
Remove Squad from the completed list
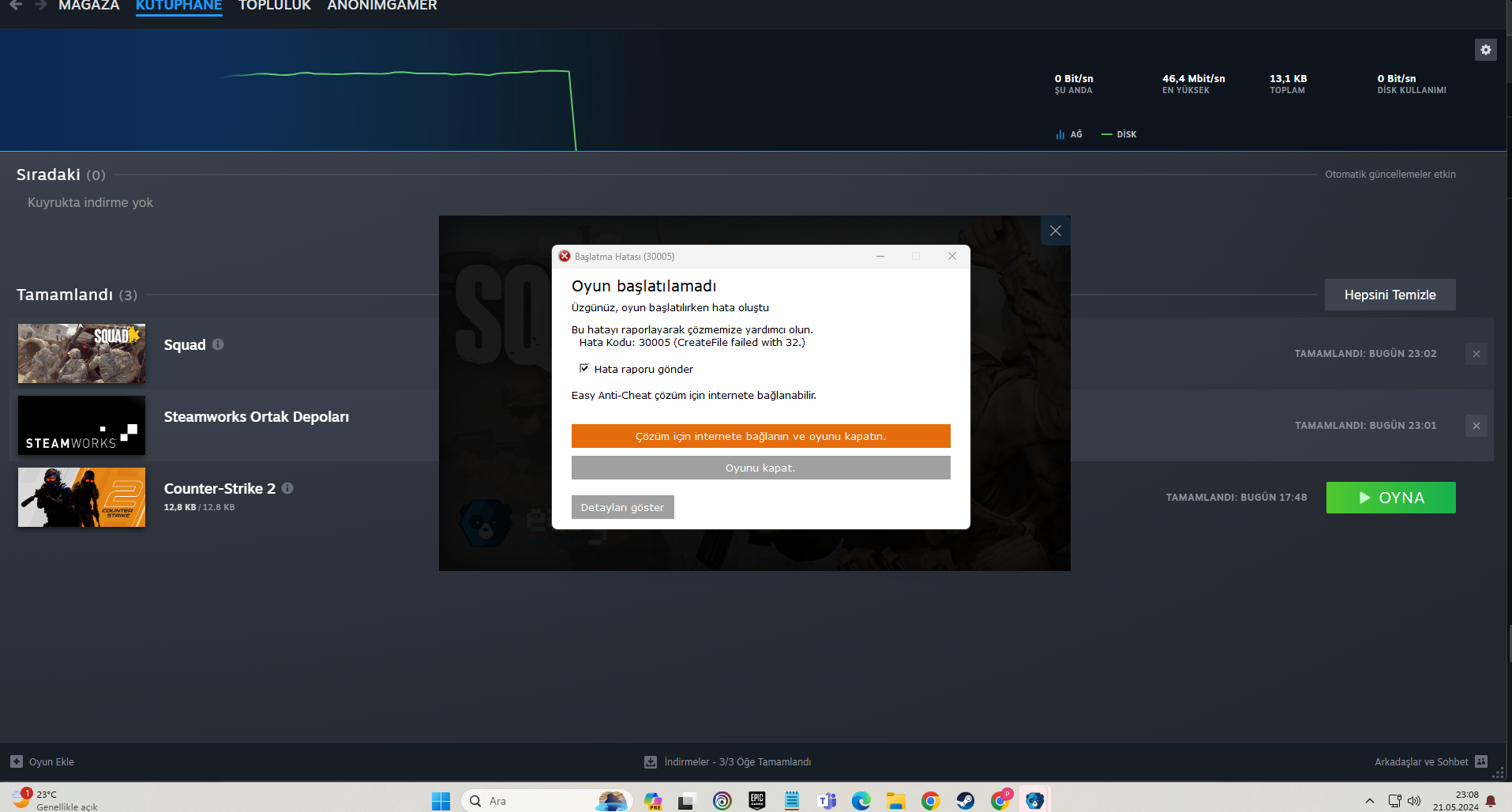click(x=1476, y=354)
